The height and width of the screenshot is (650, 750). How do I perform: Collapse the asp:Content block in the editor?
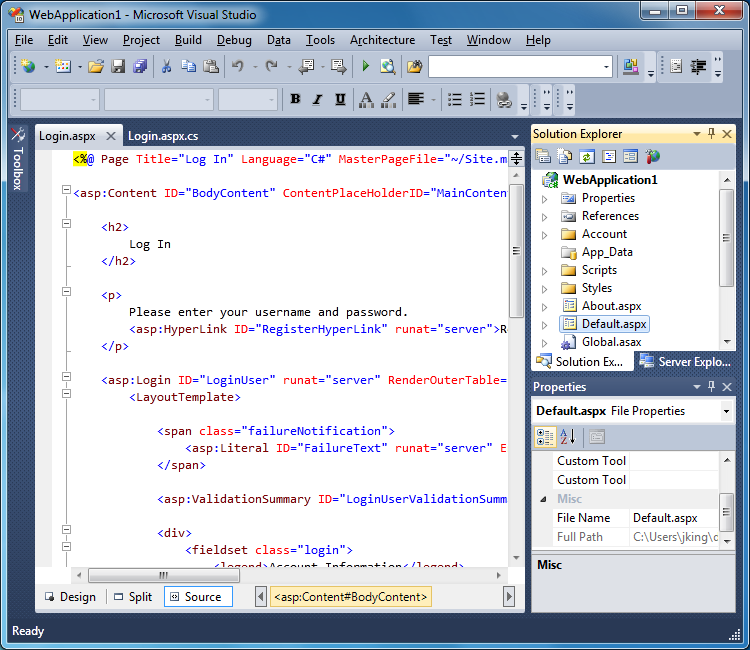[66, 190]
